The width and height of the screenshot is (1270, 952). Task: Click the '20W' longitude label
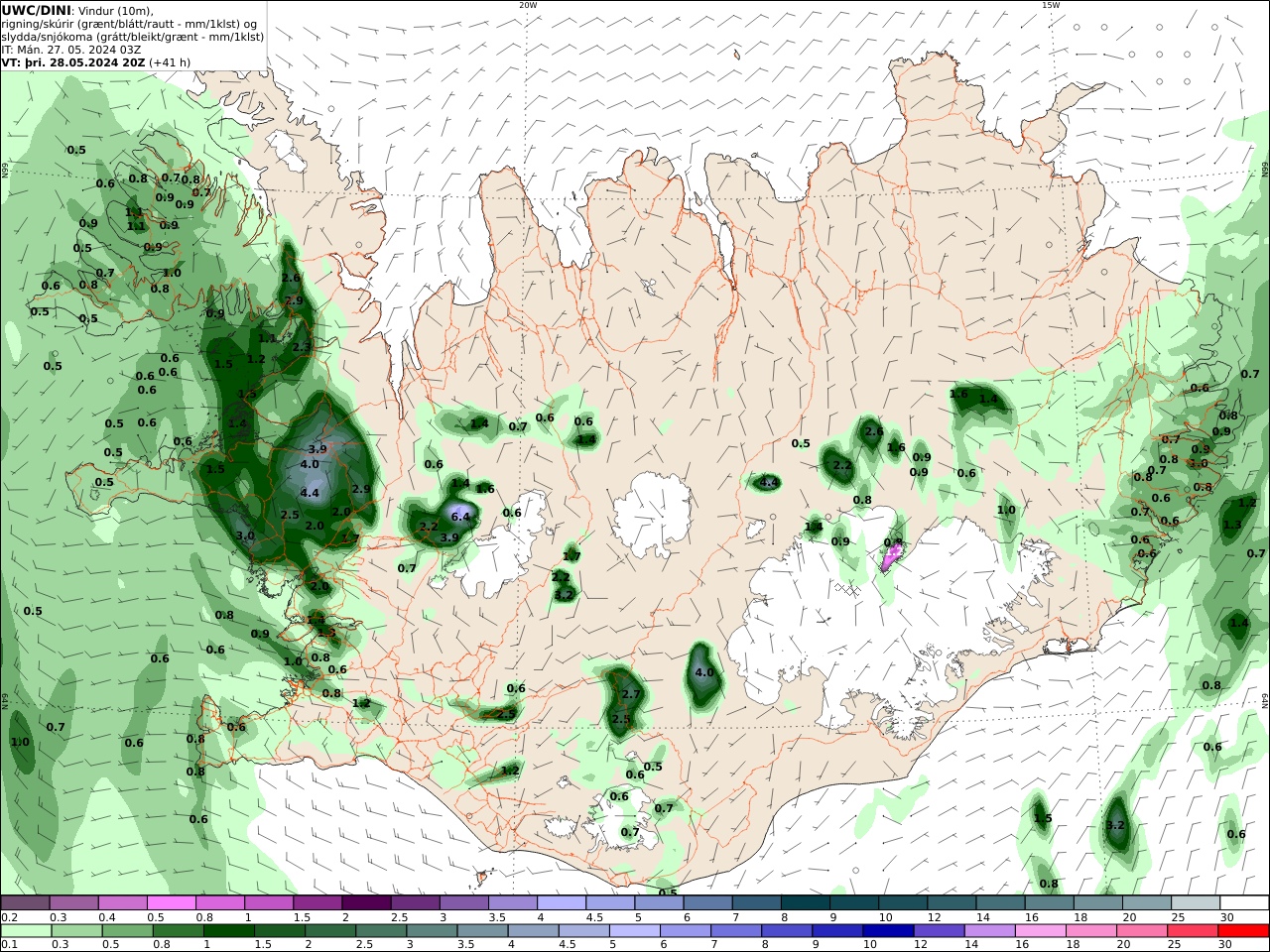(x=528, y=5)
